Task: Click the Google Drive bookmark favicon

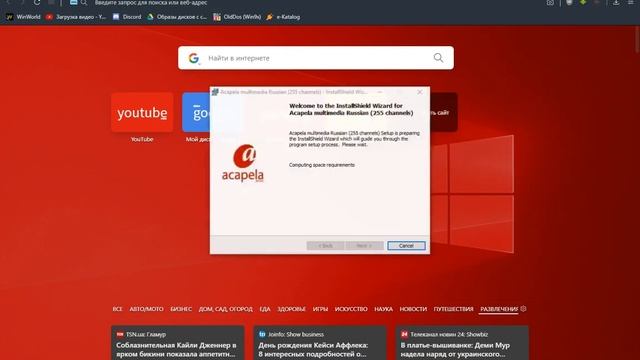Action: [151, 17]
